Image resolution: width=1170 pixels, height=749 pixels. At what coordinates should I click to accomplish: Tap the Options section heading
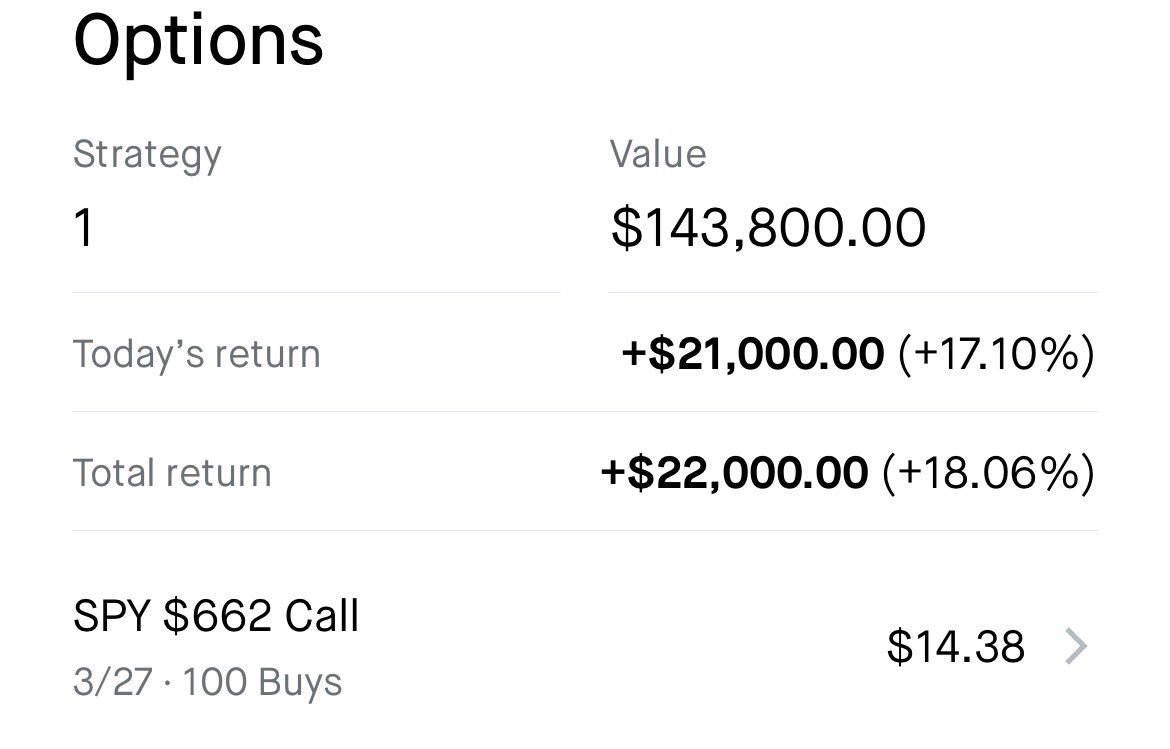pos(198,42)
